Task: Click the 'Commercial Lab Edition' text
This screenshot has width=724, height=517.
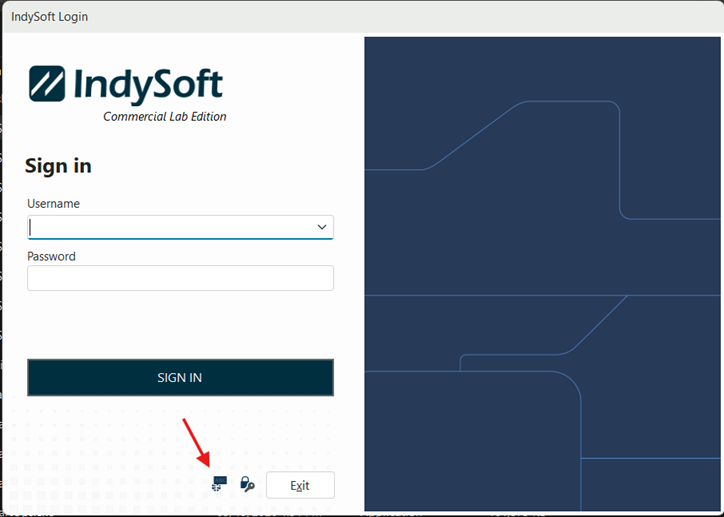Action: pos(165,116)
